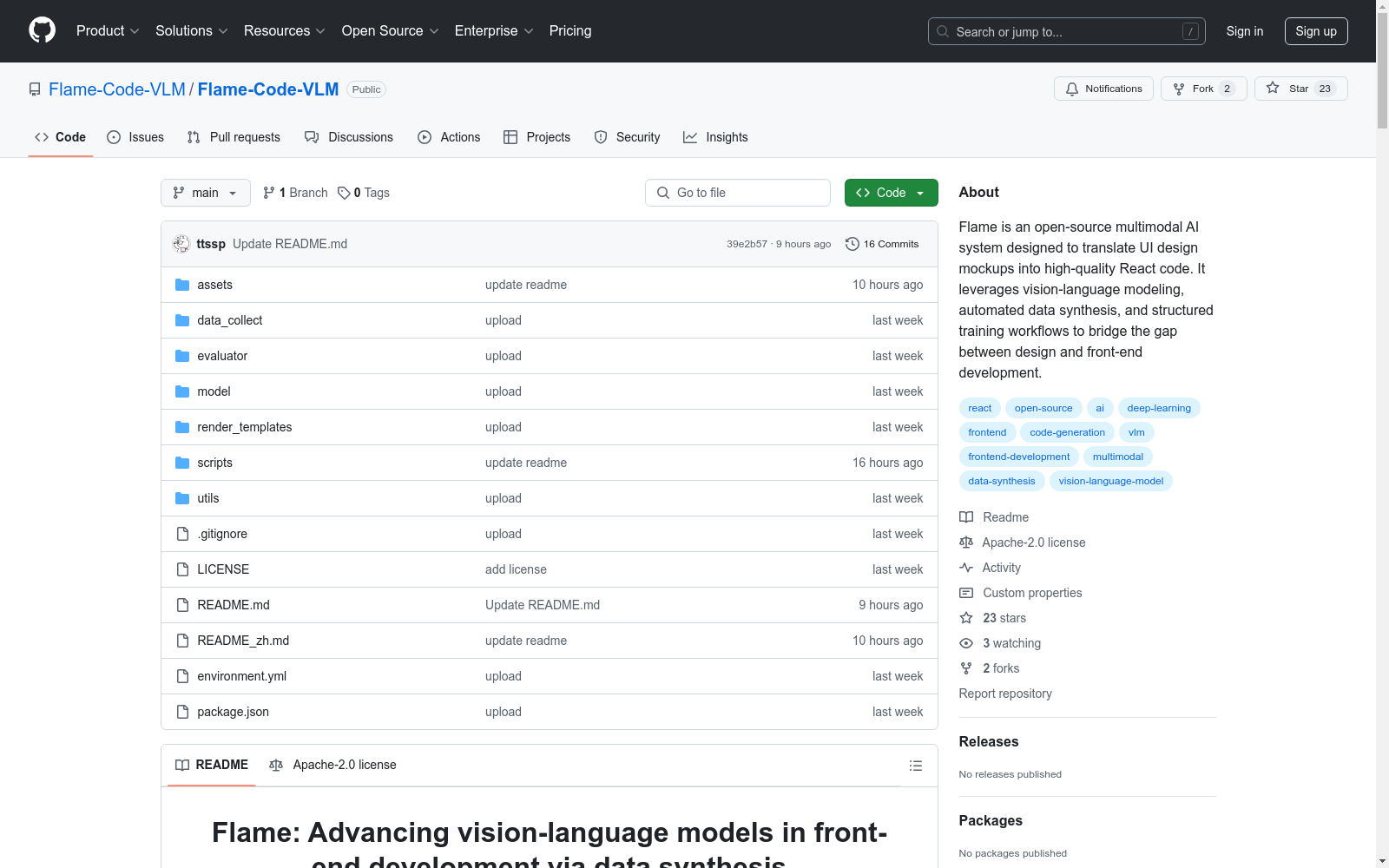Open environment.yml file name
The height and width of the screenshot is (868, 1389).
241,676
